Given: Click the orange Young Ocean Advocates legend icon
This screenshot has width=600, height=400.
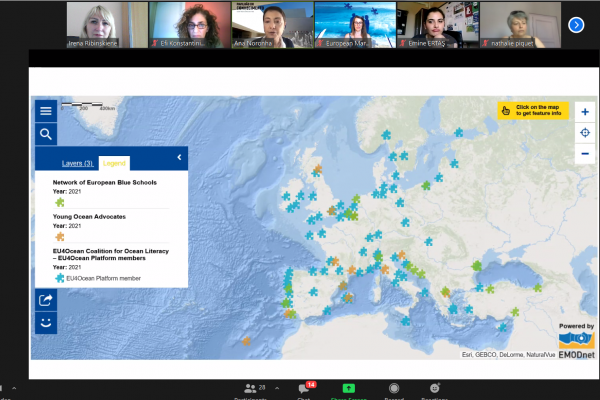Looking at the screenshot, I should point(60,237).
